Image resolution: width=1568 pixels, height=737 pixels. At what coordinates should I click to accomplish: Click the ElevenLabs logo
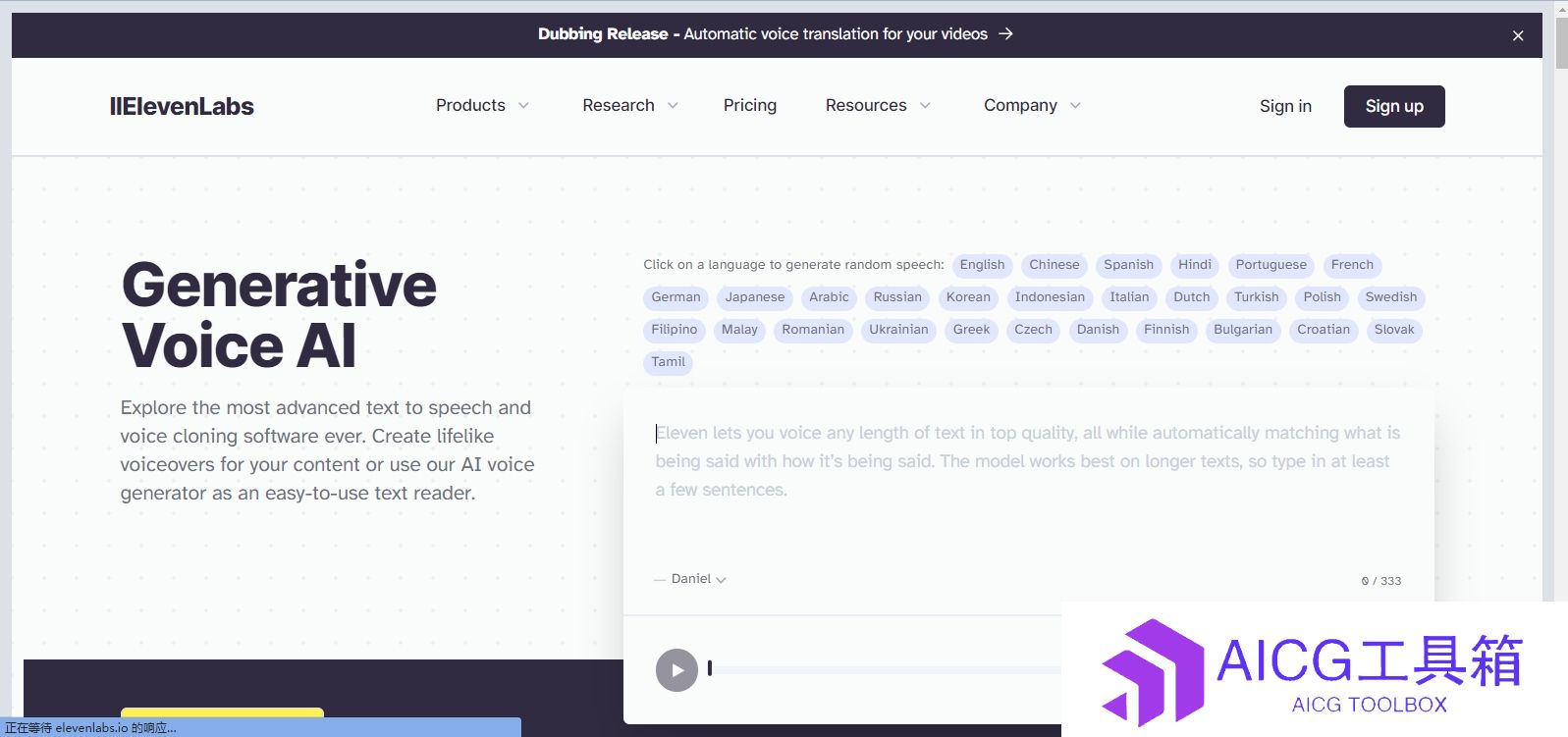tap(182, 106)
